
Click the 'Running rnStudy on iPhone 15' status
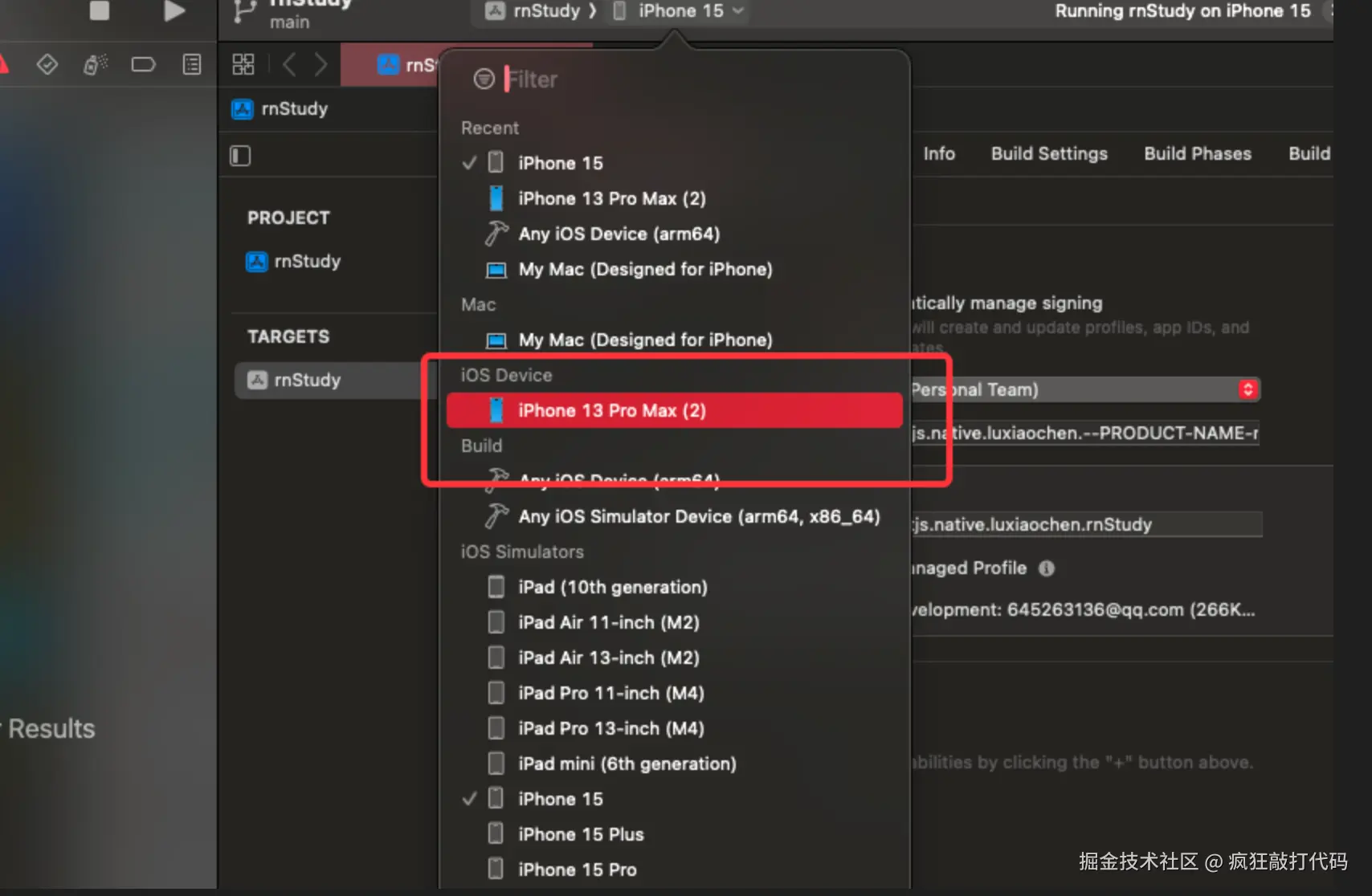pyautogui.click(x=1182, y=11)
